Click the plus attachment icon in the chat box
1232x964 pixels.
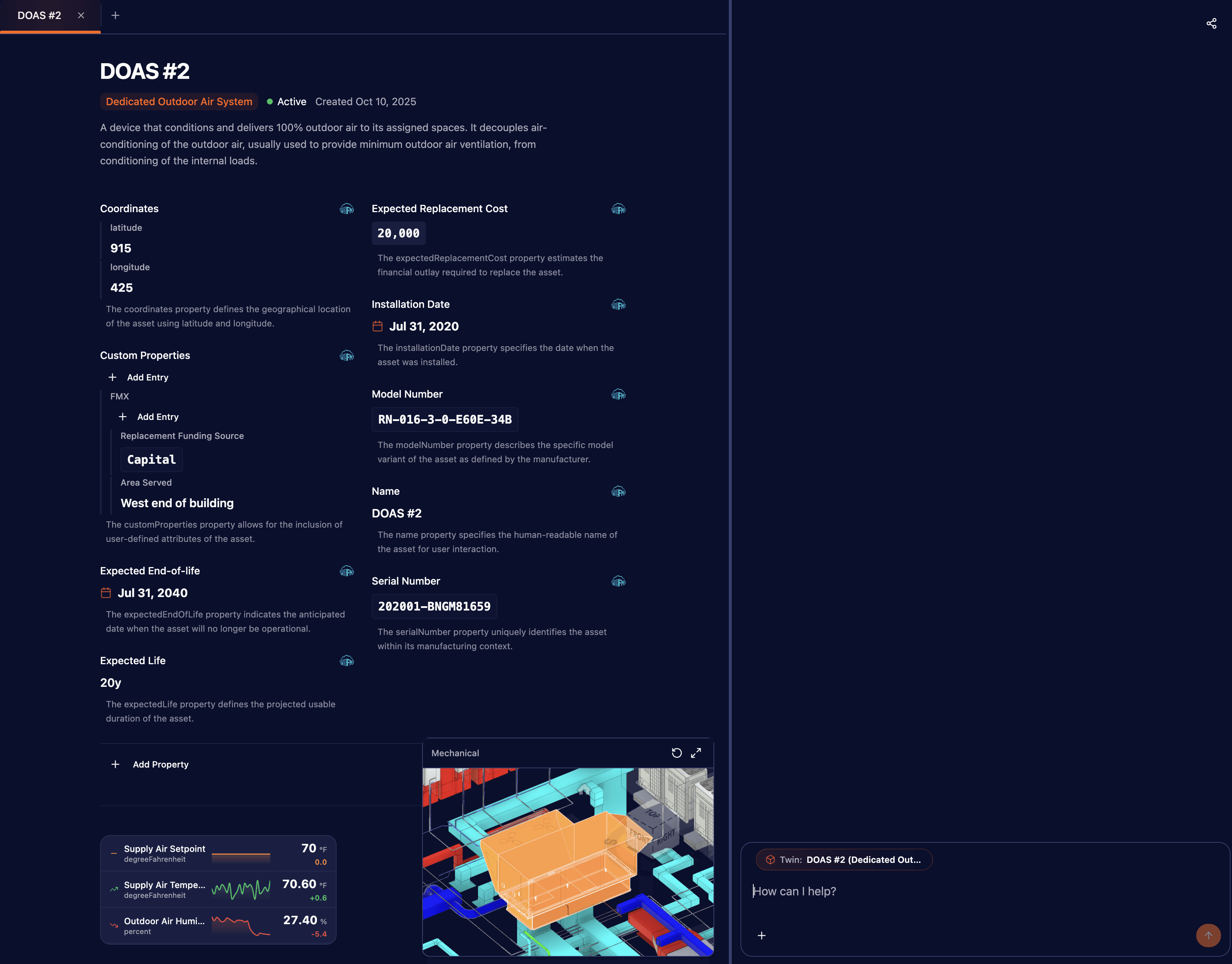pos(762,935)
